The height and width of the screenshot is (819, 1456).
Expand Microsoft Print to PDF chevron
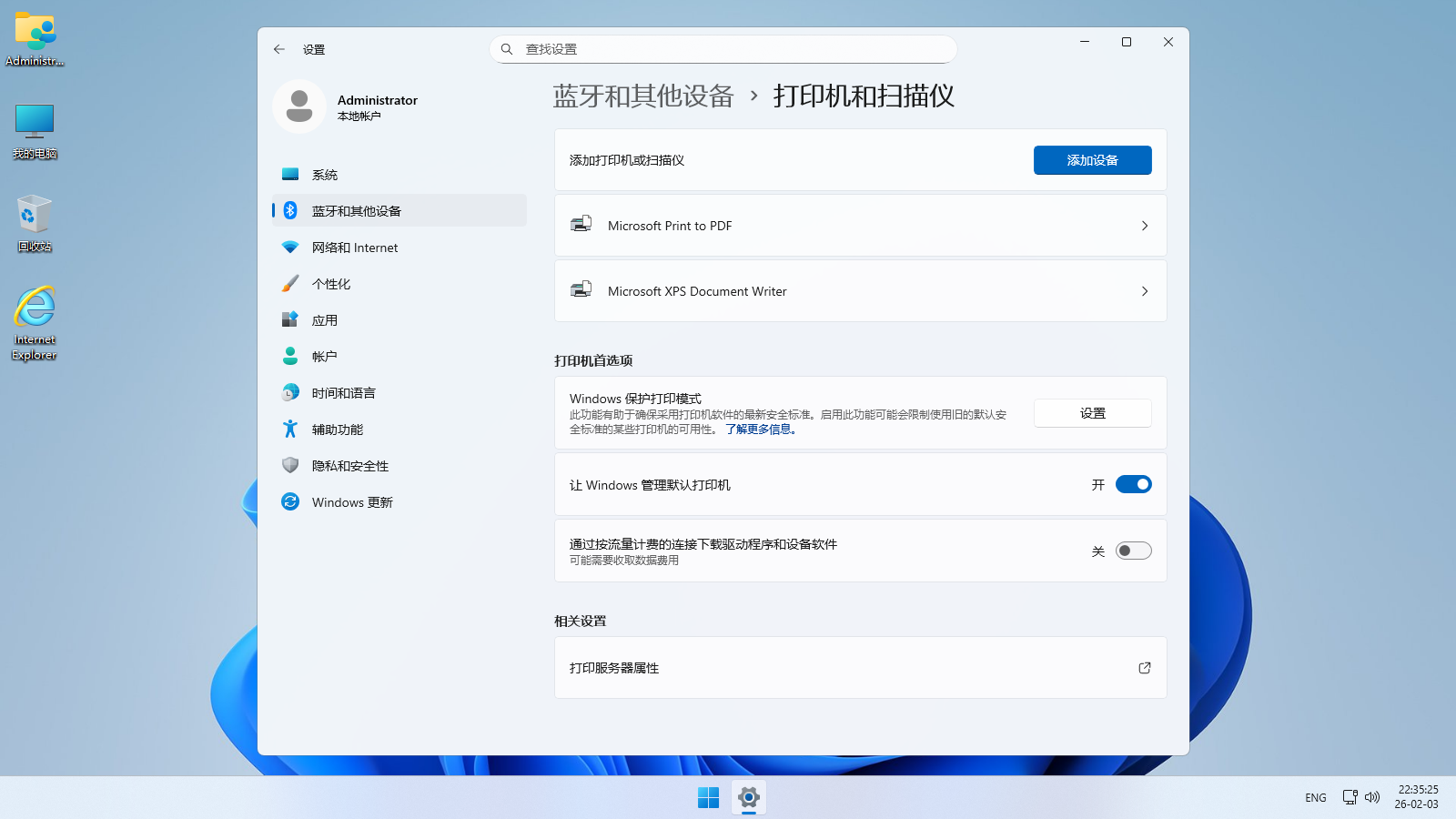click(1145, 226)
